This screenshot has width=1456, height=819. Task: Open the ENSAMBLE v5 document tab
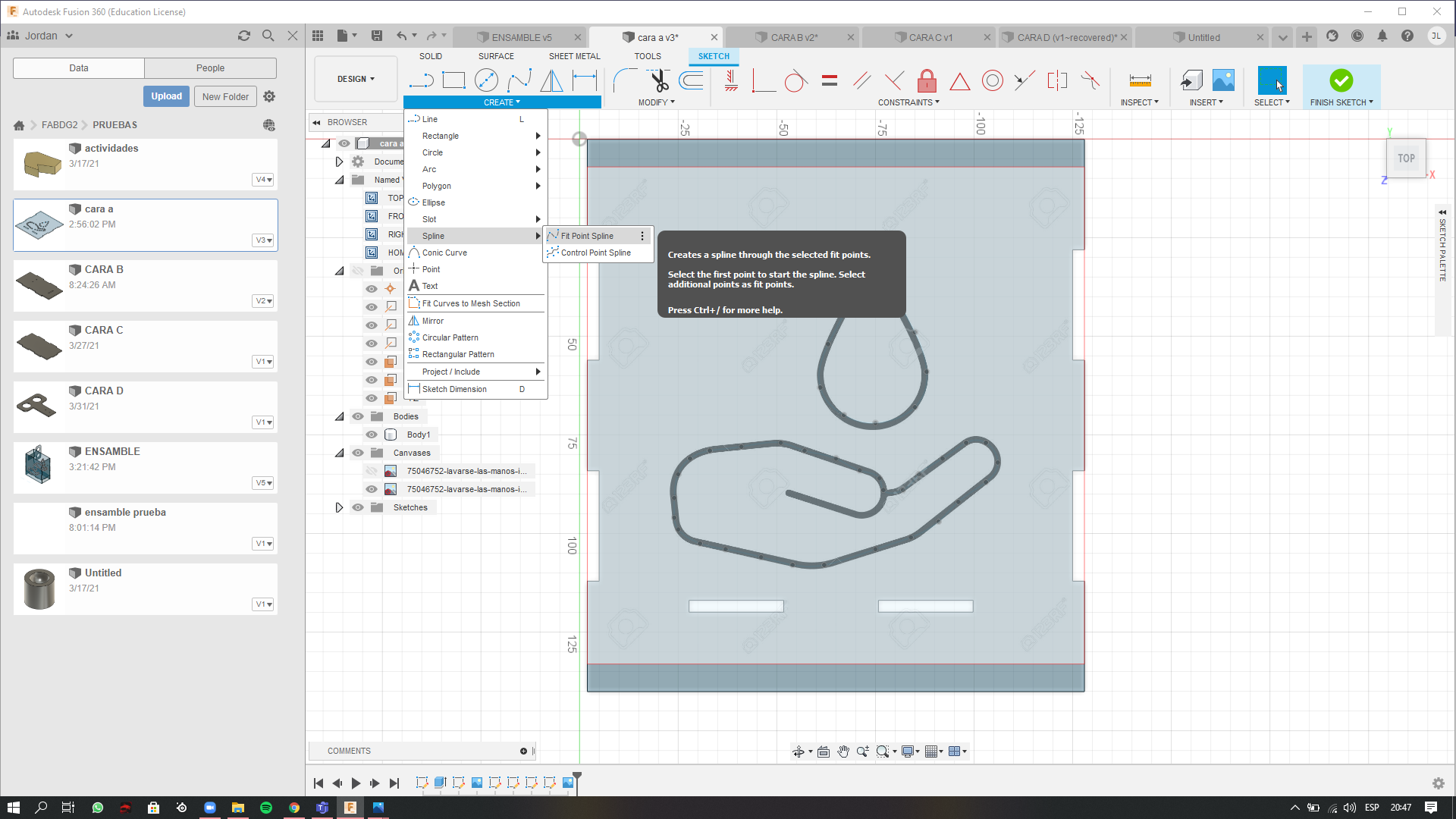click(x=520, y=37)
